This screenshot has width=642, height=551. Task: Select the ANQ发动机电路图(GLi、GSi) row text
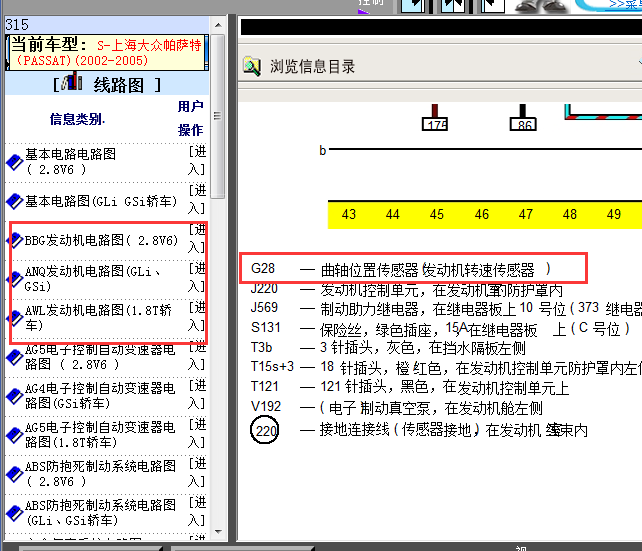coord(93,279)
